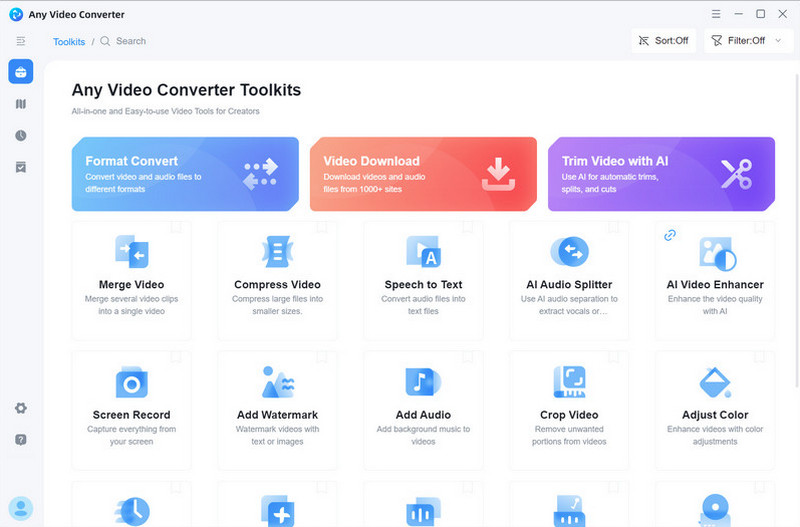Click the scissors icon on Trim Video banner

(736, 174)
